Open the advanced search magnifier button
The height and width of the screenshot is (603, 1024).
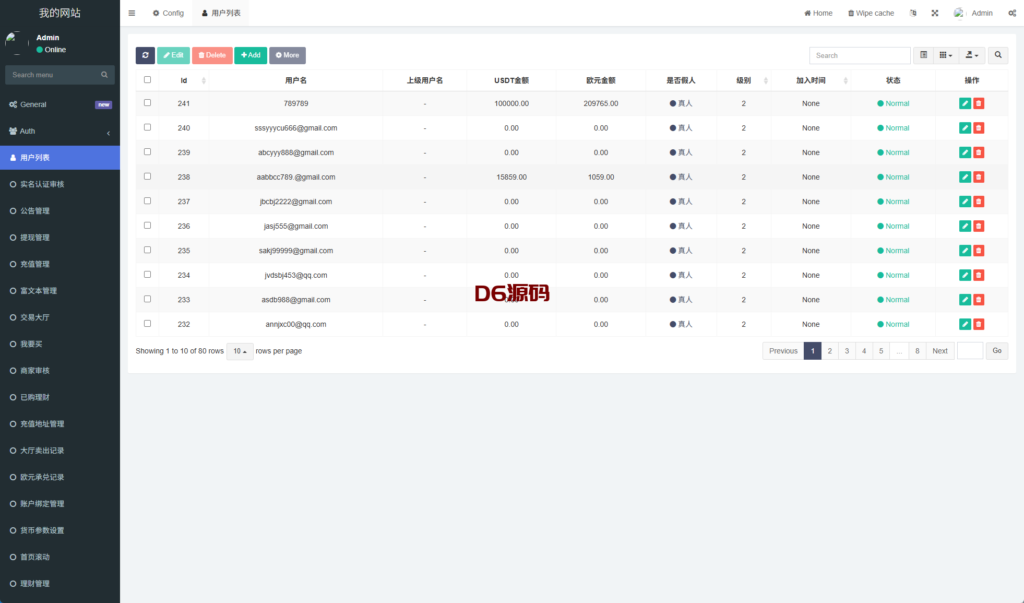click(998, 55)
